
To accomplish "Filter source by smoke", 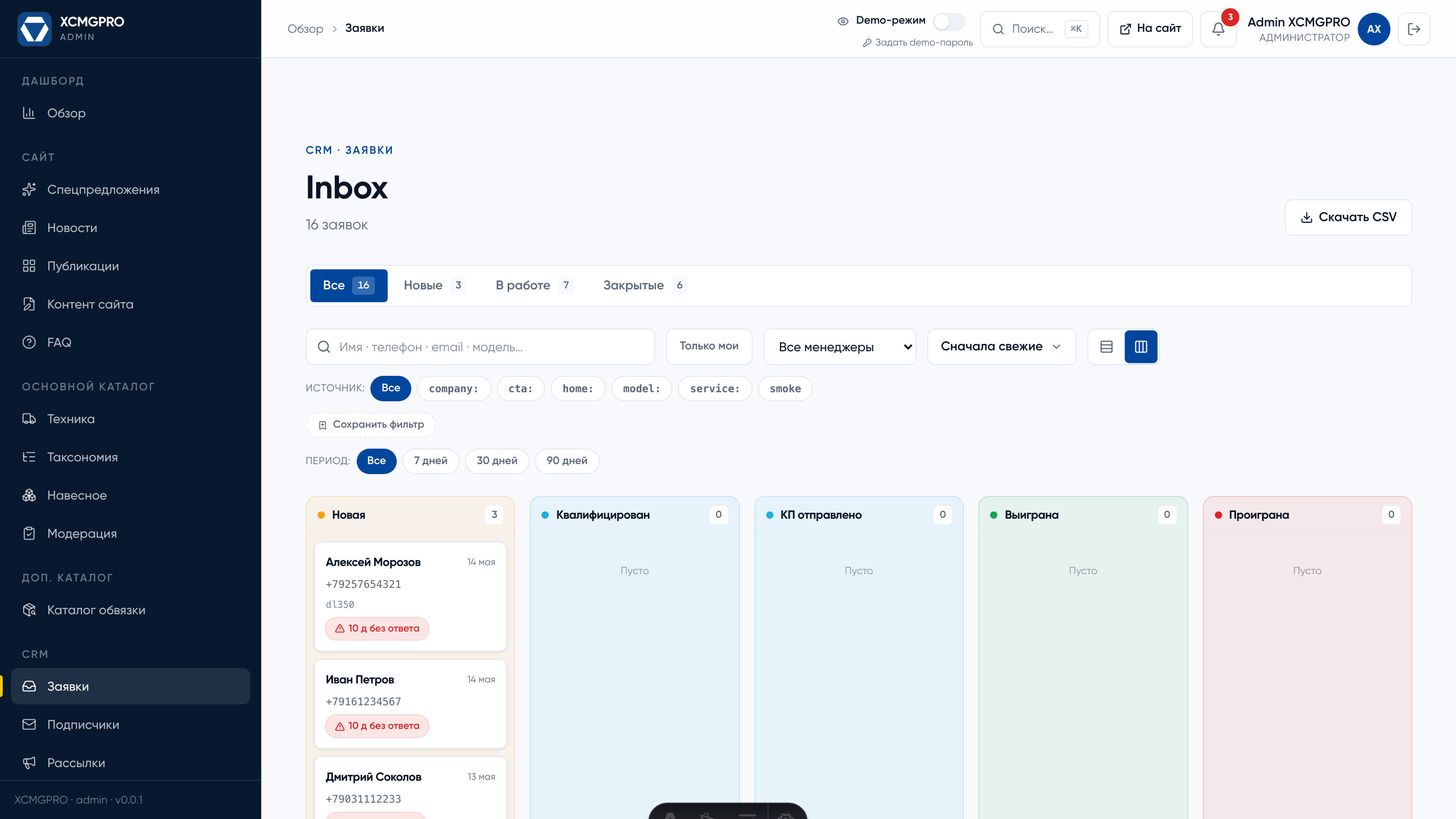I will [785, 388].
